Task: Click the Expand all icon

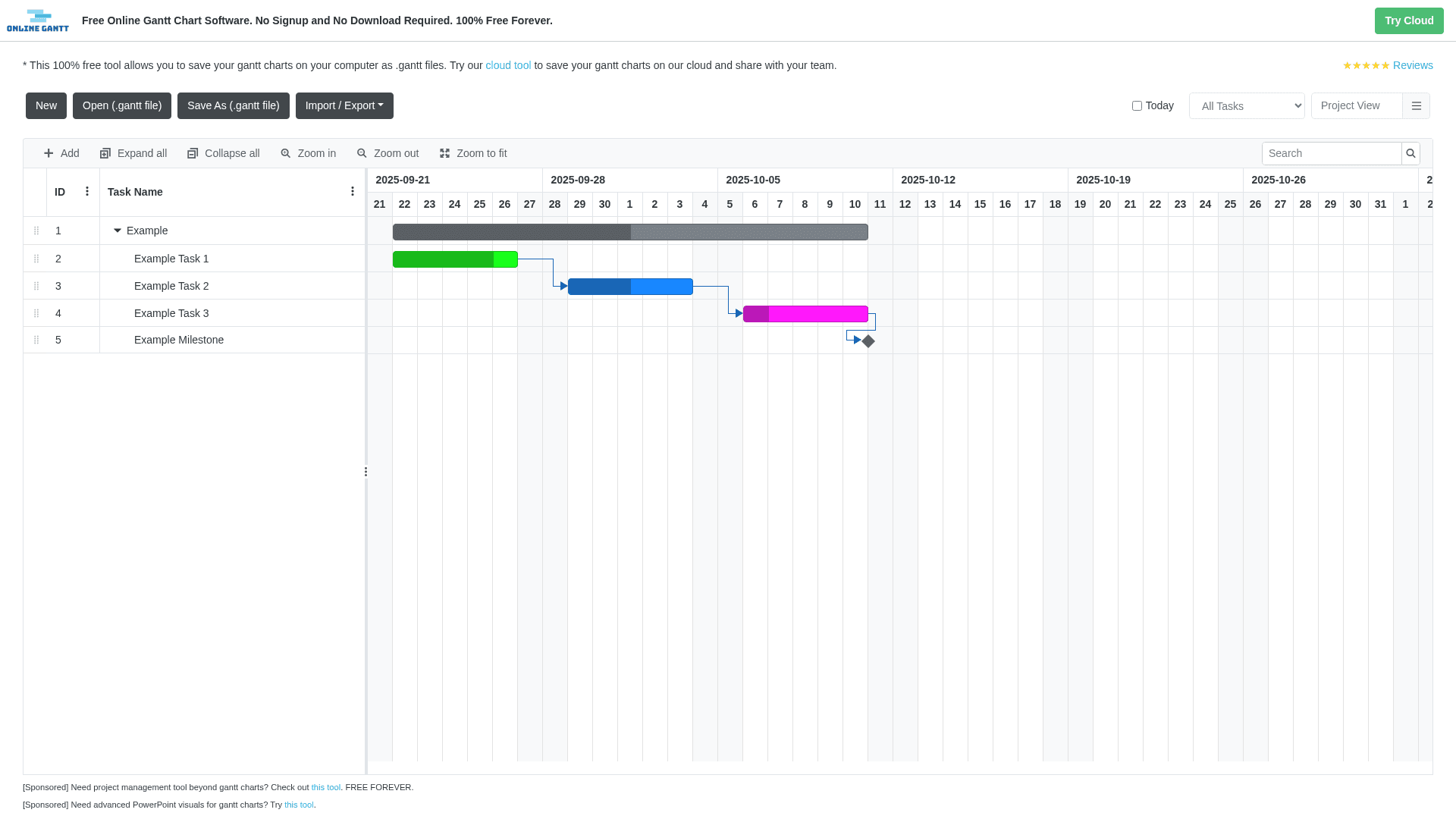Action: (x=105, y=153)
